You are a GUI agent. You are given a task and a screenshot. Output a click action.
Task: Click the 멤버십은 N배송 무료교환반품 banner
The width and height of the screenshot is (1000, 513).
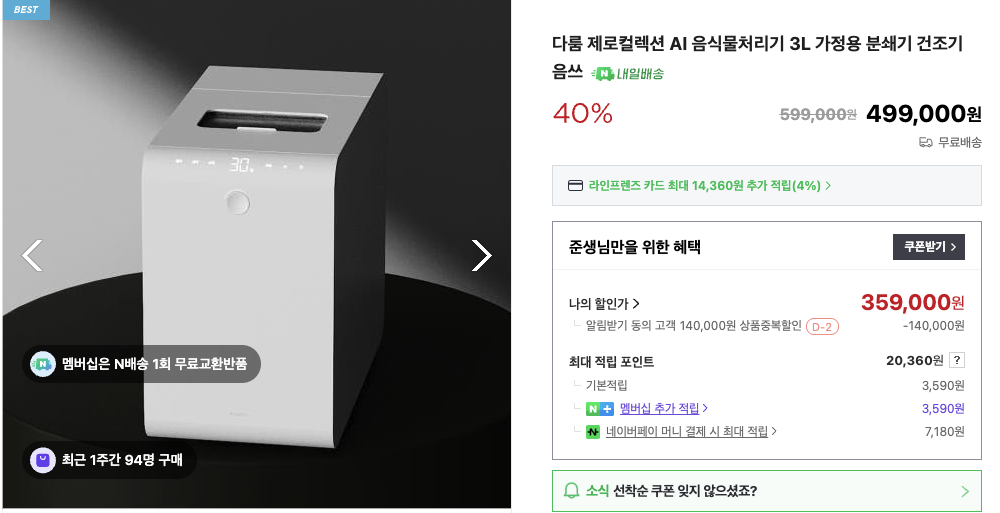coord(142,364)
